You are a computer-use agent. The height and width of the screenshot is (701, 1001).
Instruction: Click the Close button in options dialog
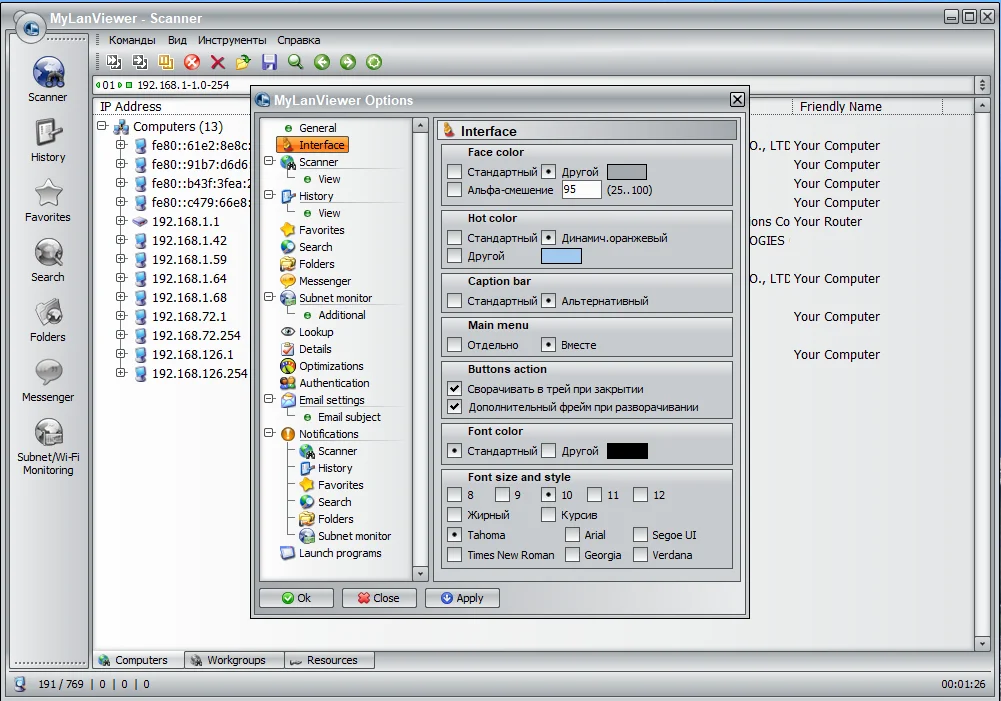tap(379, 598)
